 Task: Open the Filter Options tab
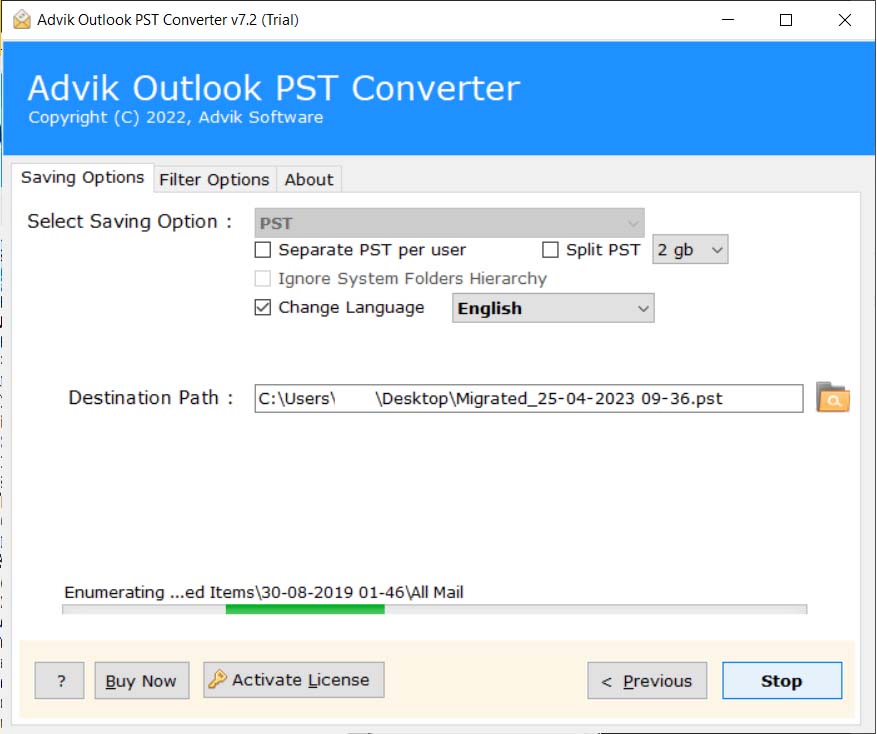[x=215, y=180]
